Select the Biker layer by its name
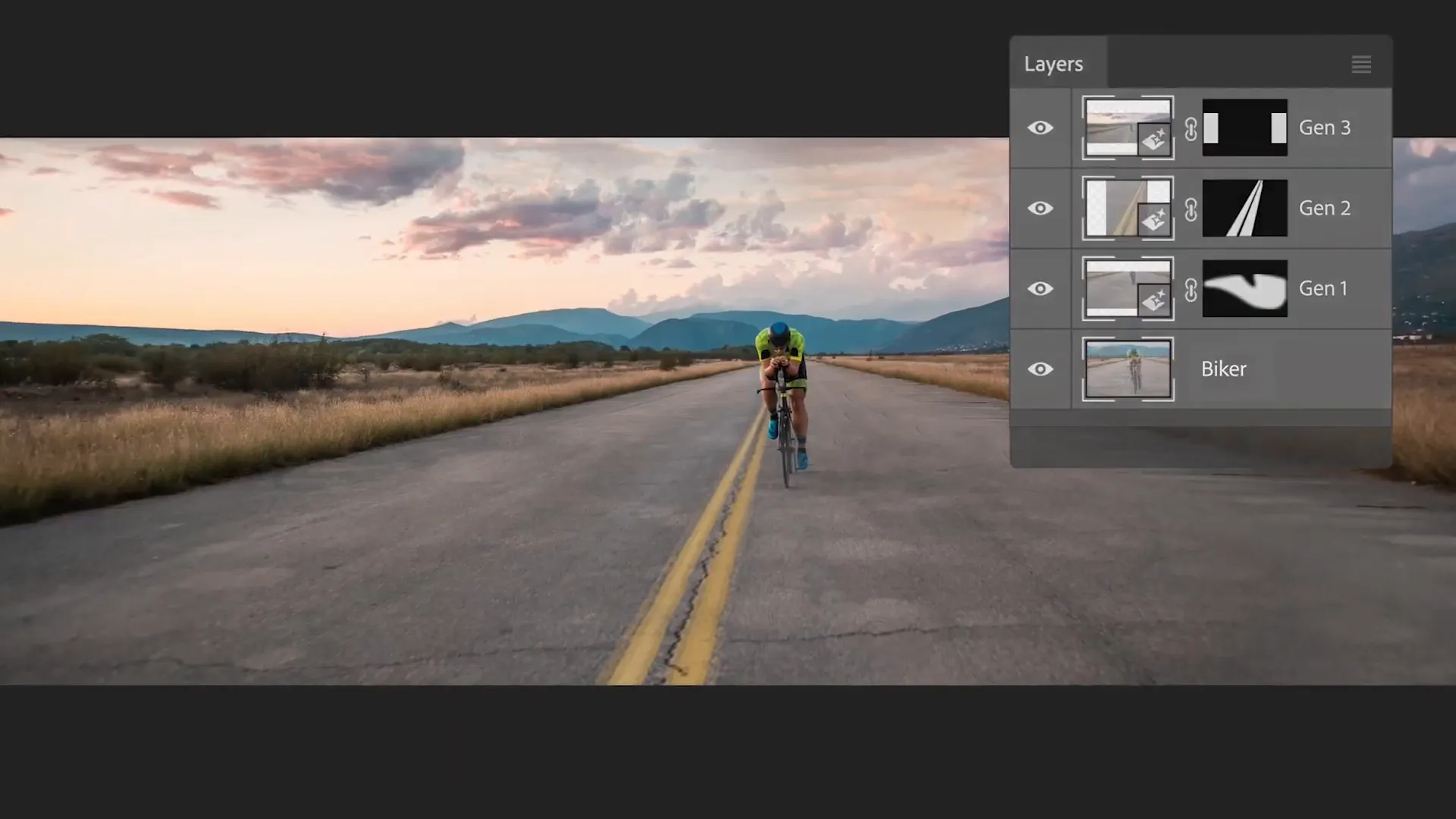The width and height of the screenshot is (1456, 819). [x=1223, y=369]
